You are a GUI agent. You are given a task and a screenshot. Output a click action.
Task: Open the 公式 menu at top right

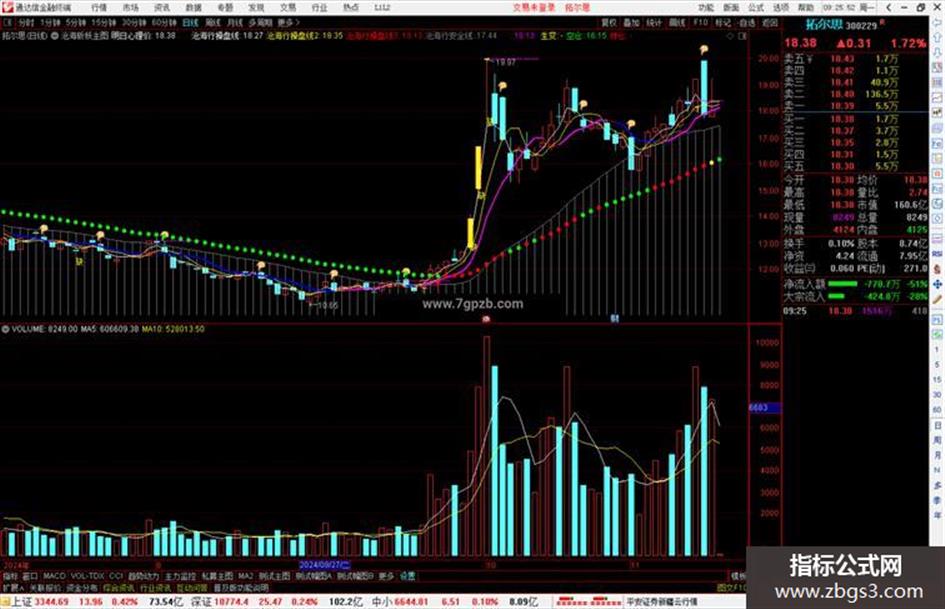click(x=756, y=8)
